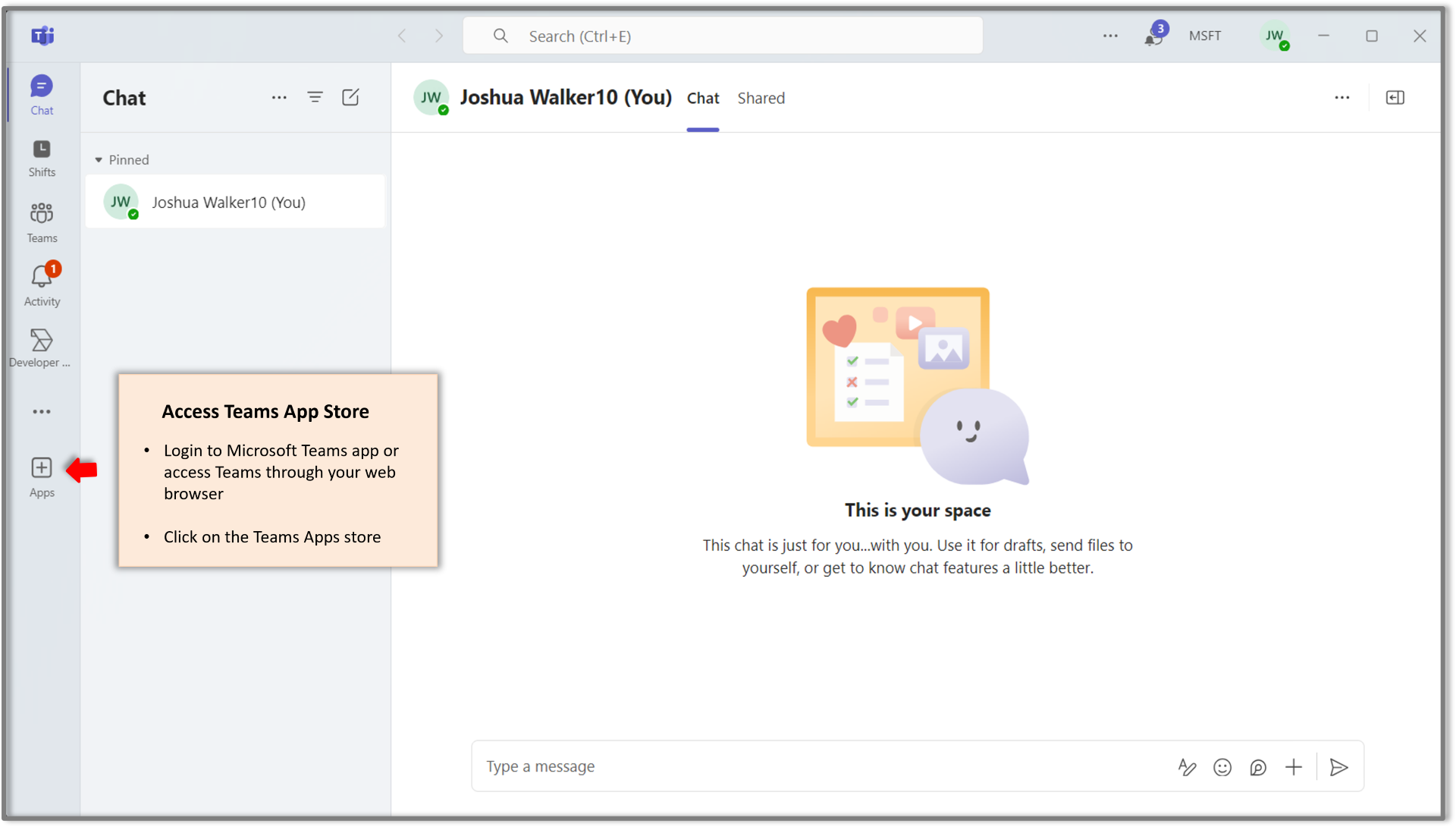The height and width of the screenshot is (827, 1456).
Task: Navigate back with the left arrow
Action: 403,36
